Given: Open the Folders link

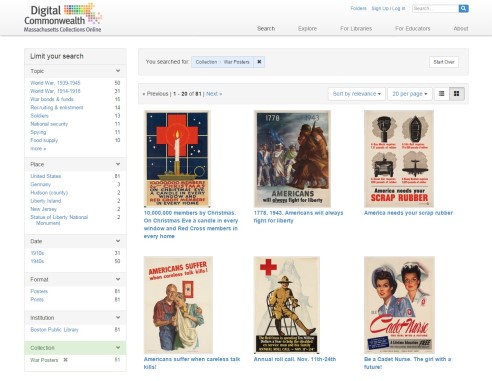Looking at the screenshot, I should pyautogui.click(x=358, y=8).
